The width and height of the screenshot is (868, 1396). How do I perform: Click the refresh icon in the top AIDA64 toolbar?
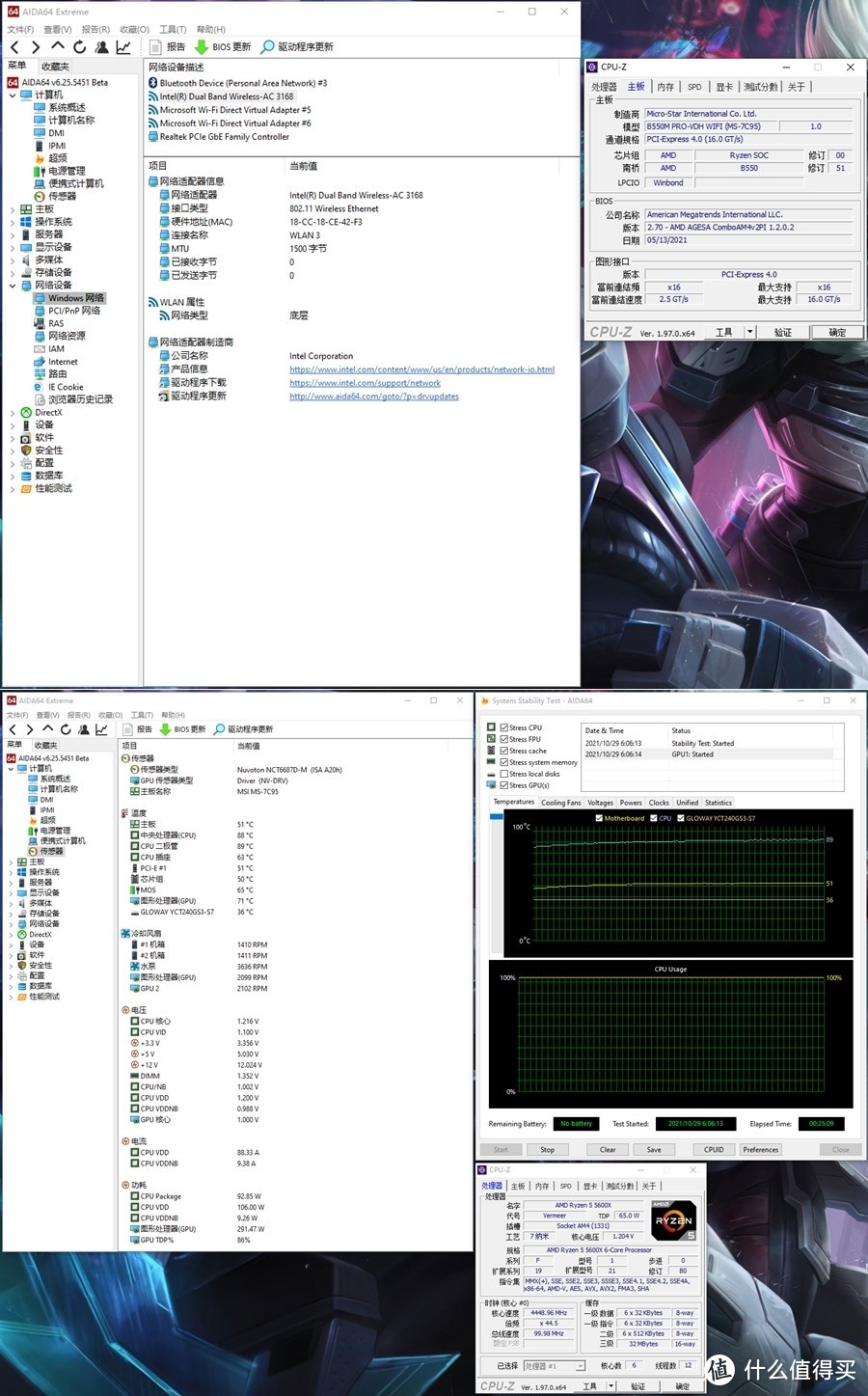coord(79,46)
